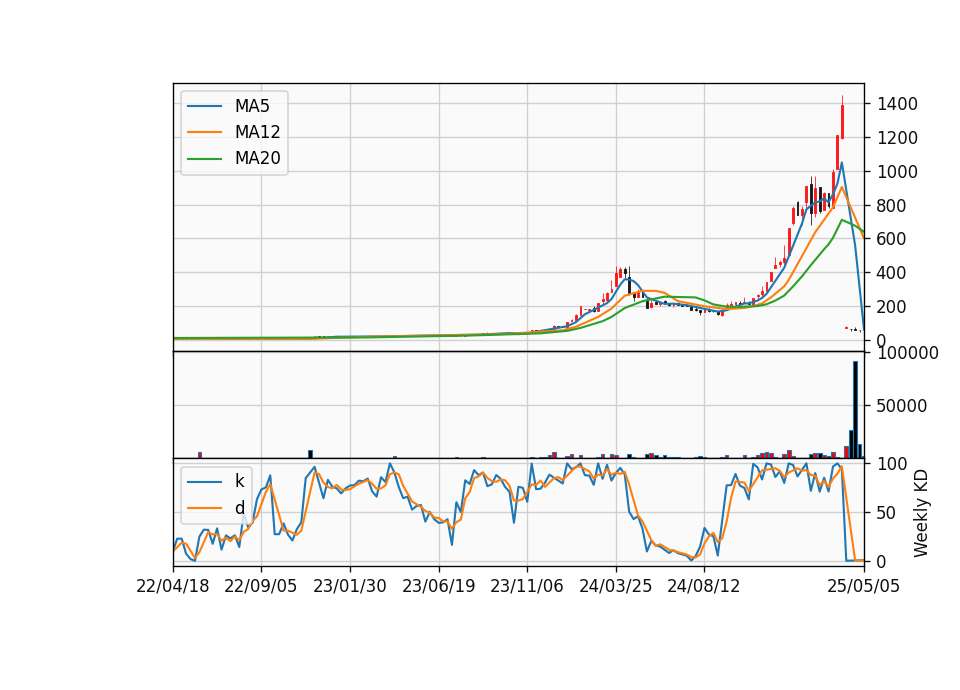This screenshot has width=960, height=690.
Task: Click the 23/01/30 date axis label
Action: (x=350, y=586)
